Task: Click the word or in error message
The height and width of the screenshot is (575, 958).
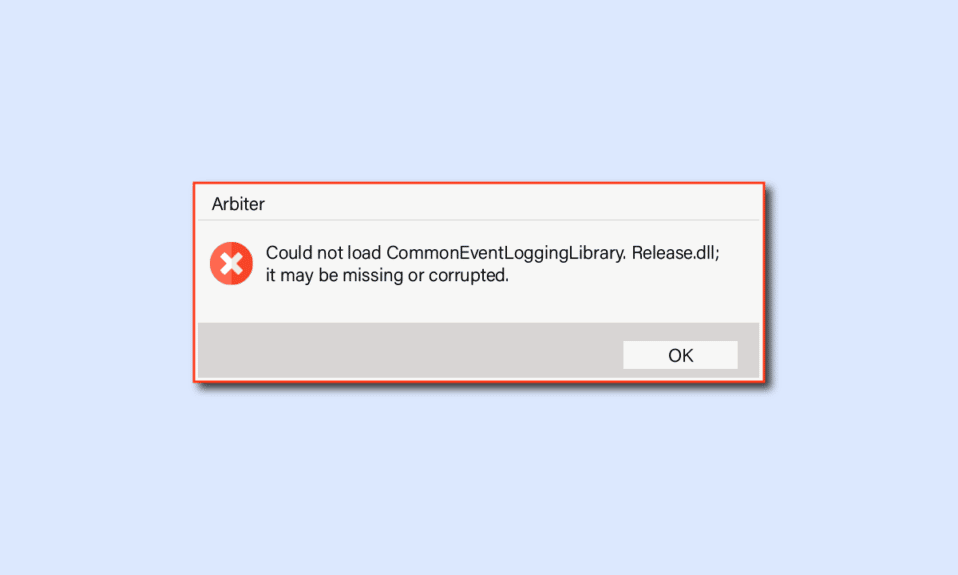Action: [x=415, y=276]
